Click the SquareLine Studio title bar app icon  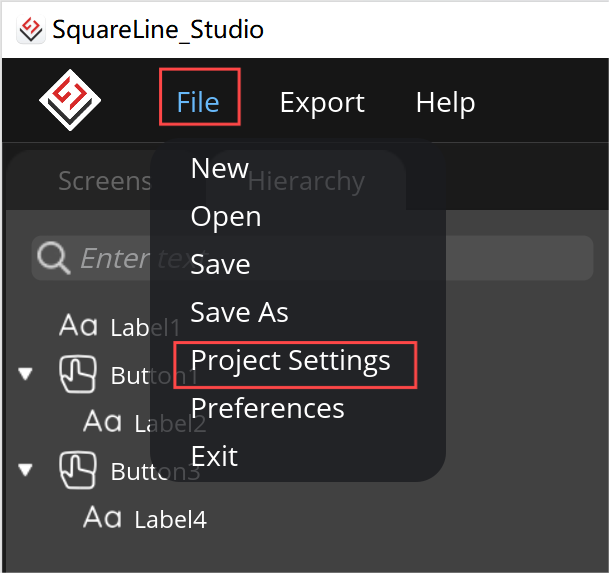(31, 30)
